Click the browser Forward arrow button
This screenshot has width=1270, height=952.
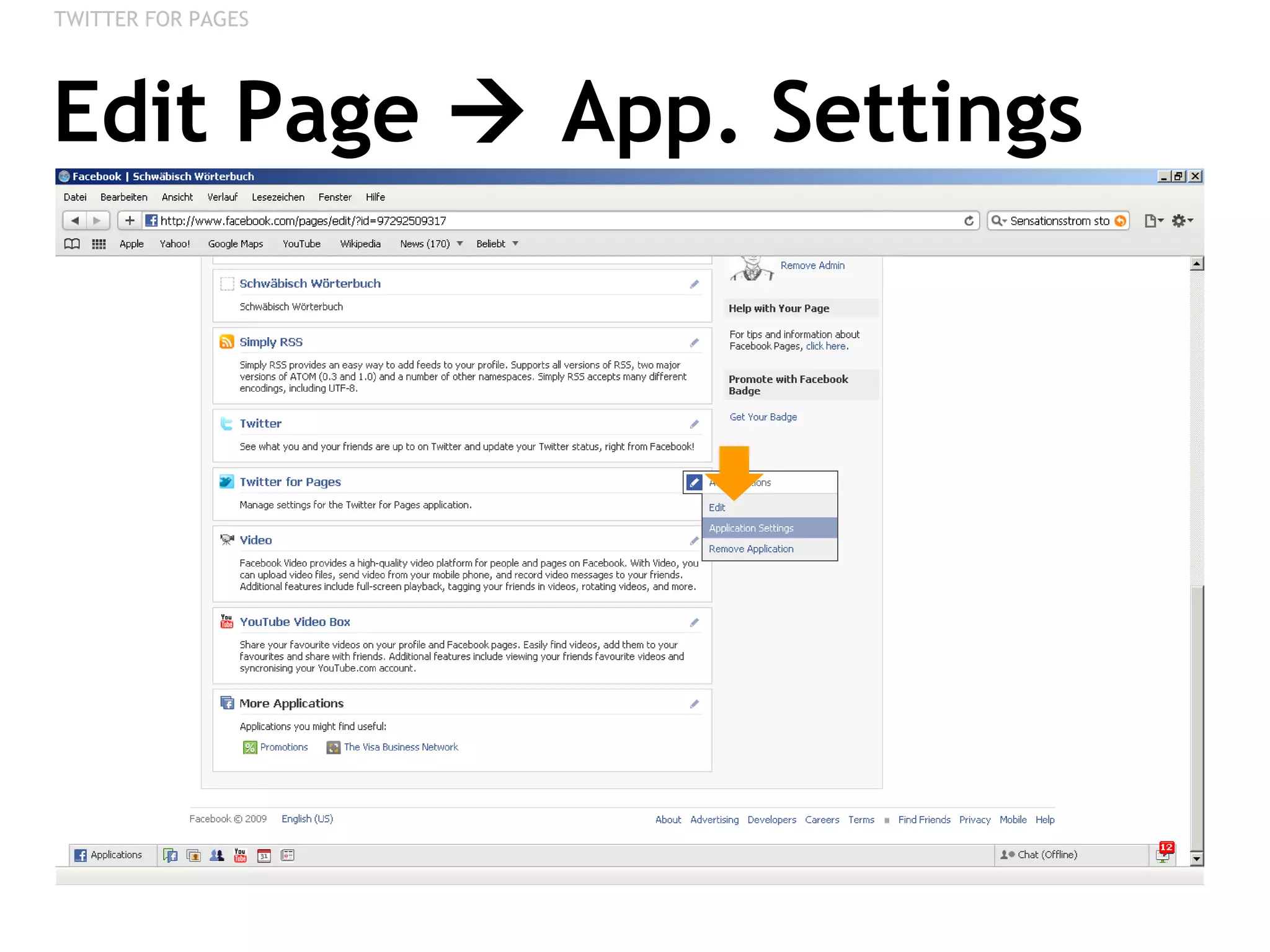[x=97, y=221]
